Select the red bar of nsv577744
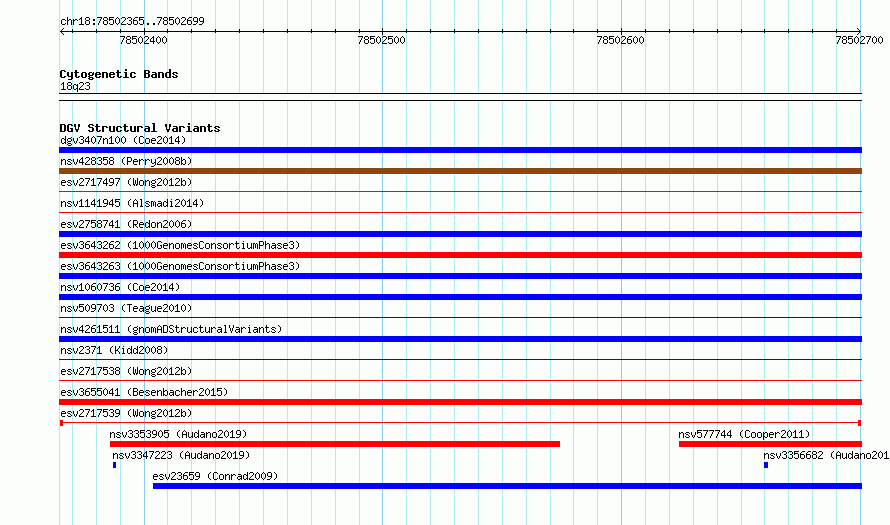Image resolution: width=890 pixels, height=525 pixels. (770, 444)
